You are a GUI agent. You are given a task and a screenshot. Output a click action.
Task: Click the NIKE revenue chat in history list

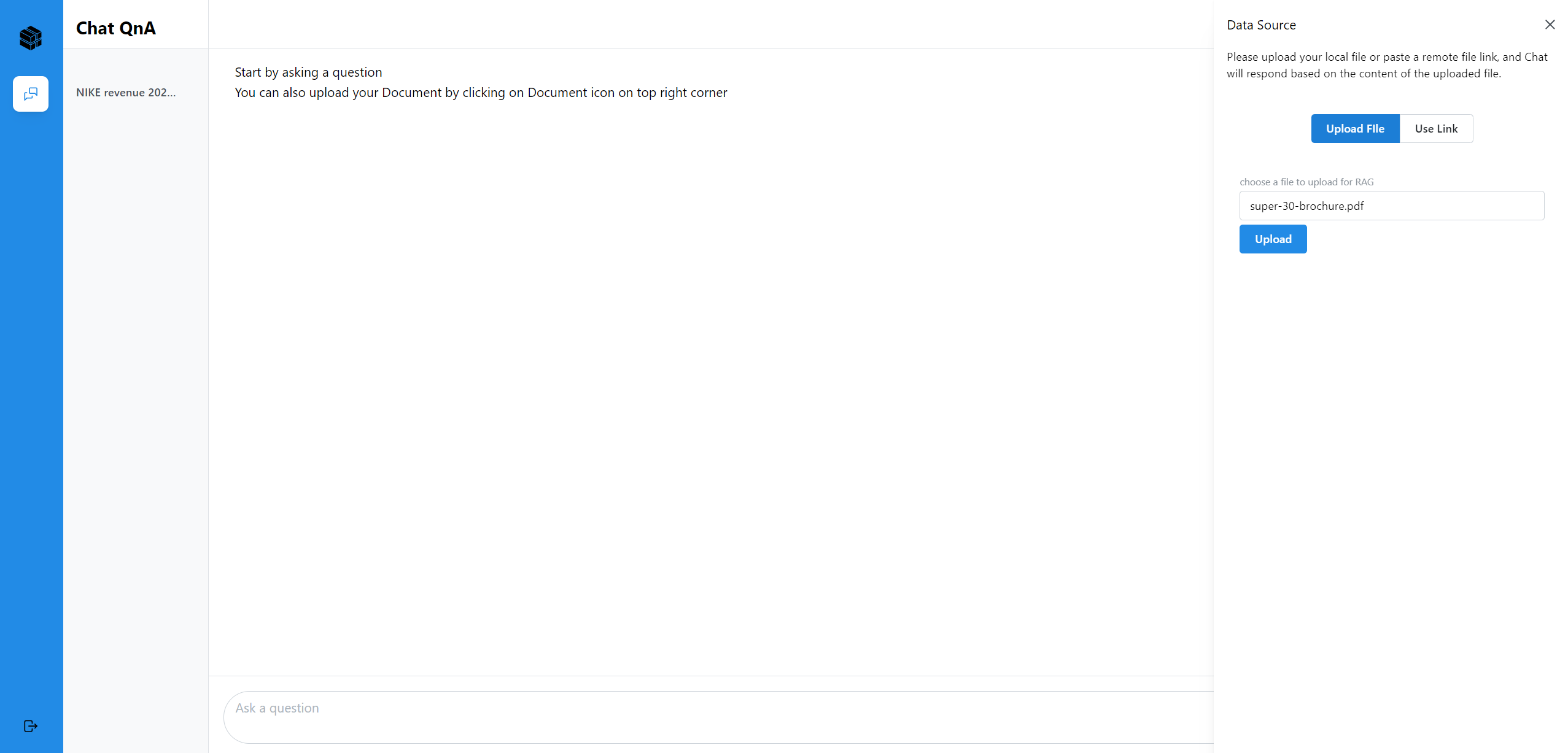coord(126,93)
